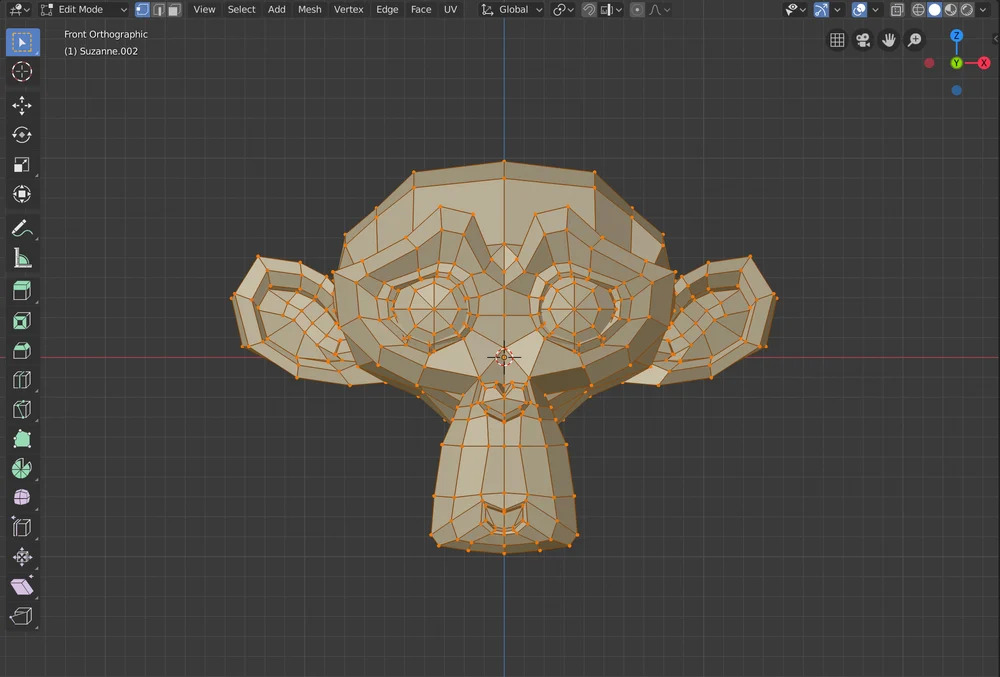The width and height of the screenshot is (1000, 677).
Task: Pick the Annotate pencil tool
Action: (x=22, y=228)
